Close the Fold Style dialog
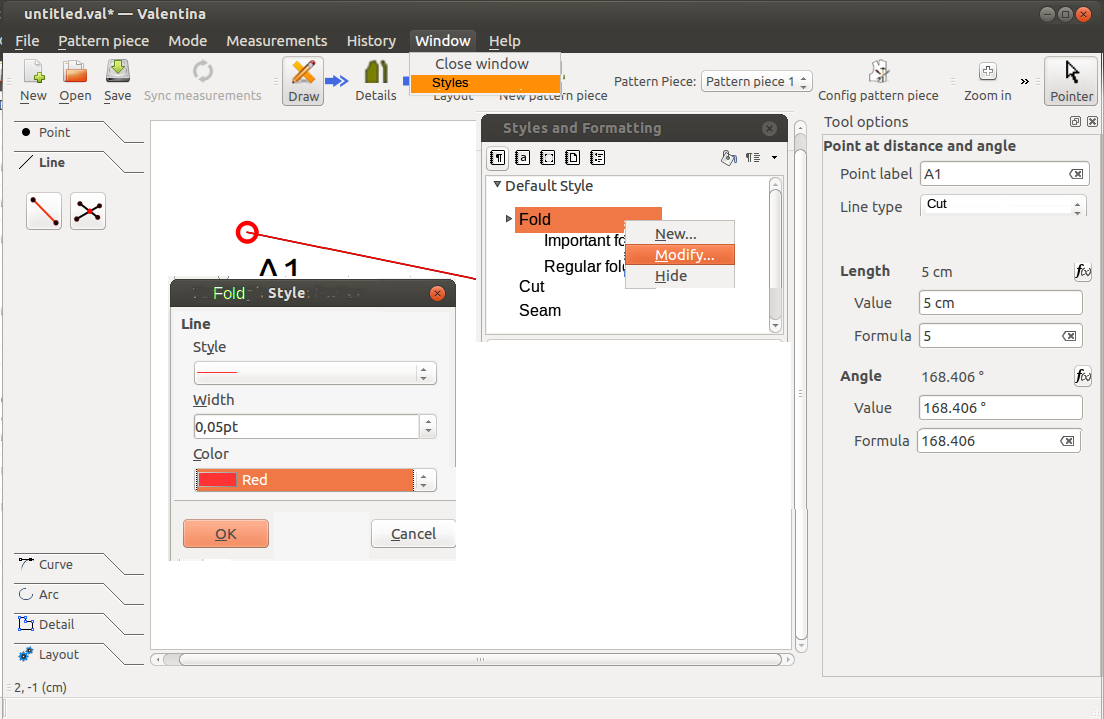Viewport: 1104px width, 719px height. (x=437, y=293)
